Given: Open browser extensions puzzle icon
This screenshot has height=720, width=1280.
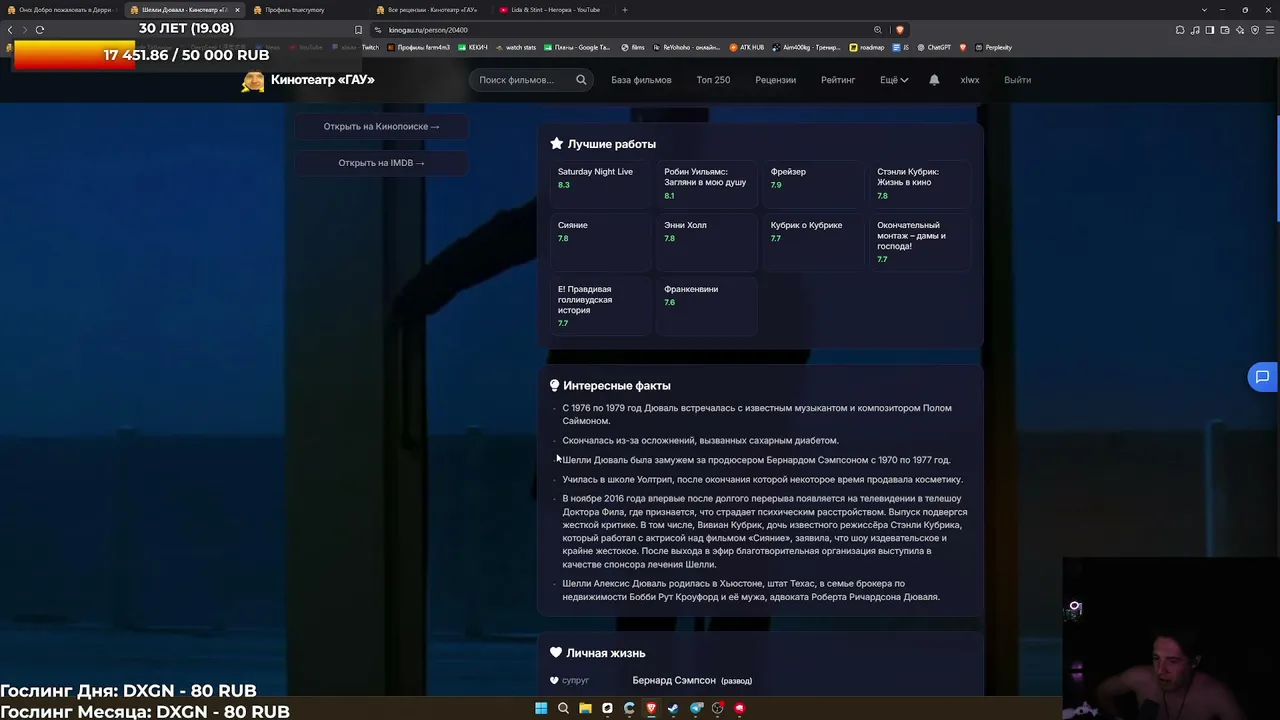Looking at the screenshot, I should coord(1180,30).
